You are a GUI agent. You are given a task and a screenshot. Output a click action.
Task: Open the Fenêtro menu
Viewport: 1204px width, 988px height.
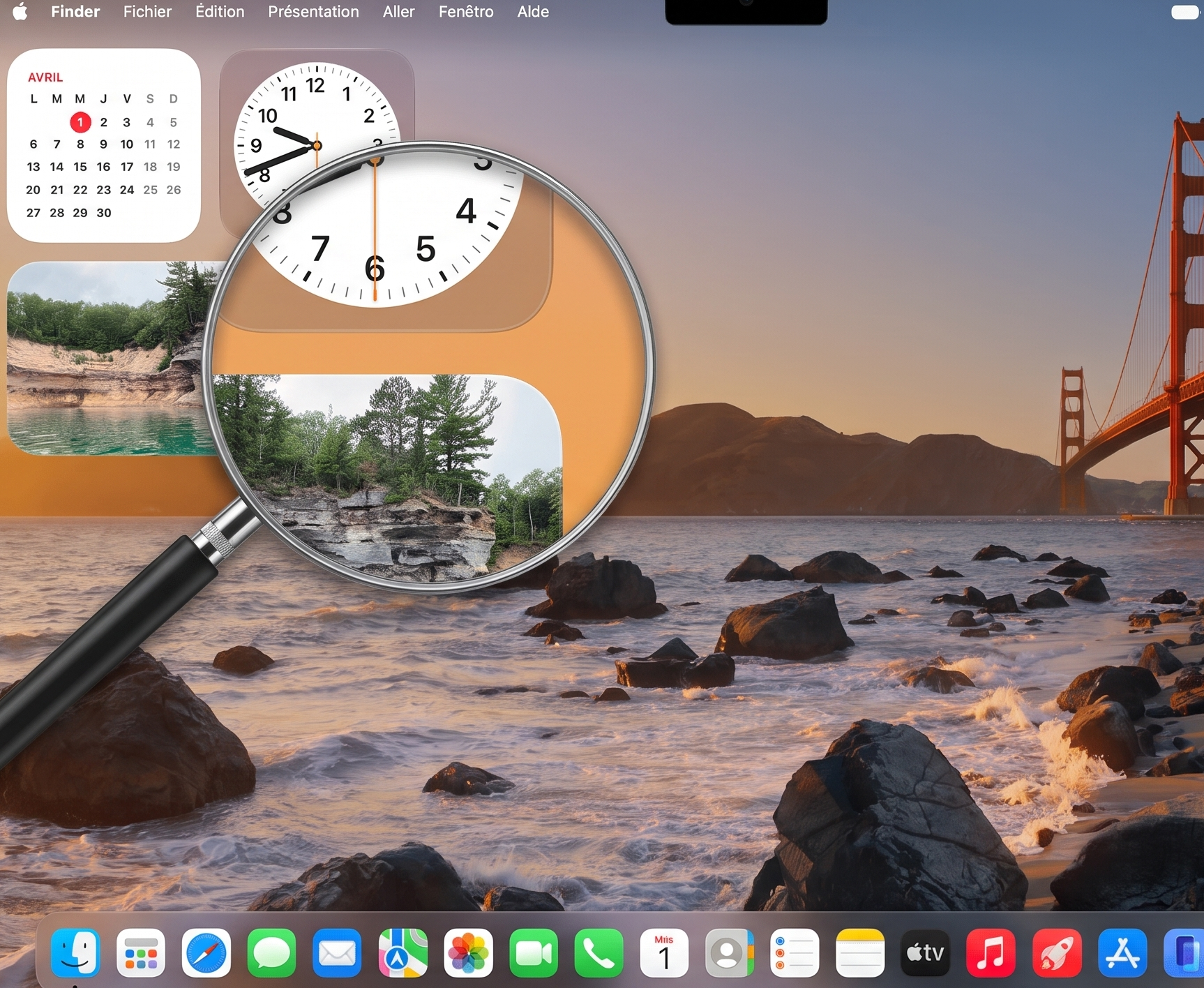tap(466, 12)
